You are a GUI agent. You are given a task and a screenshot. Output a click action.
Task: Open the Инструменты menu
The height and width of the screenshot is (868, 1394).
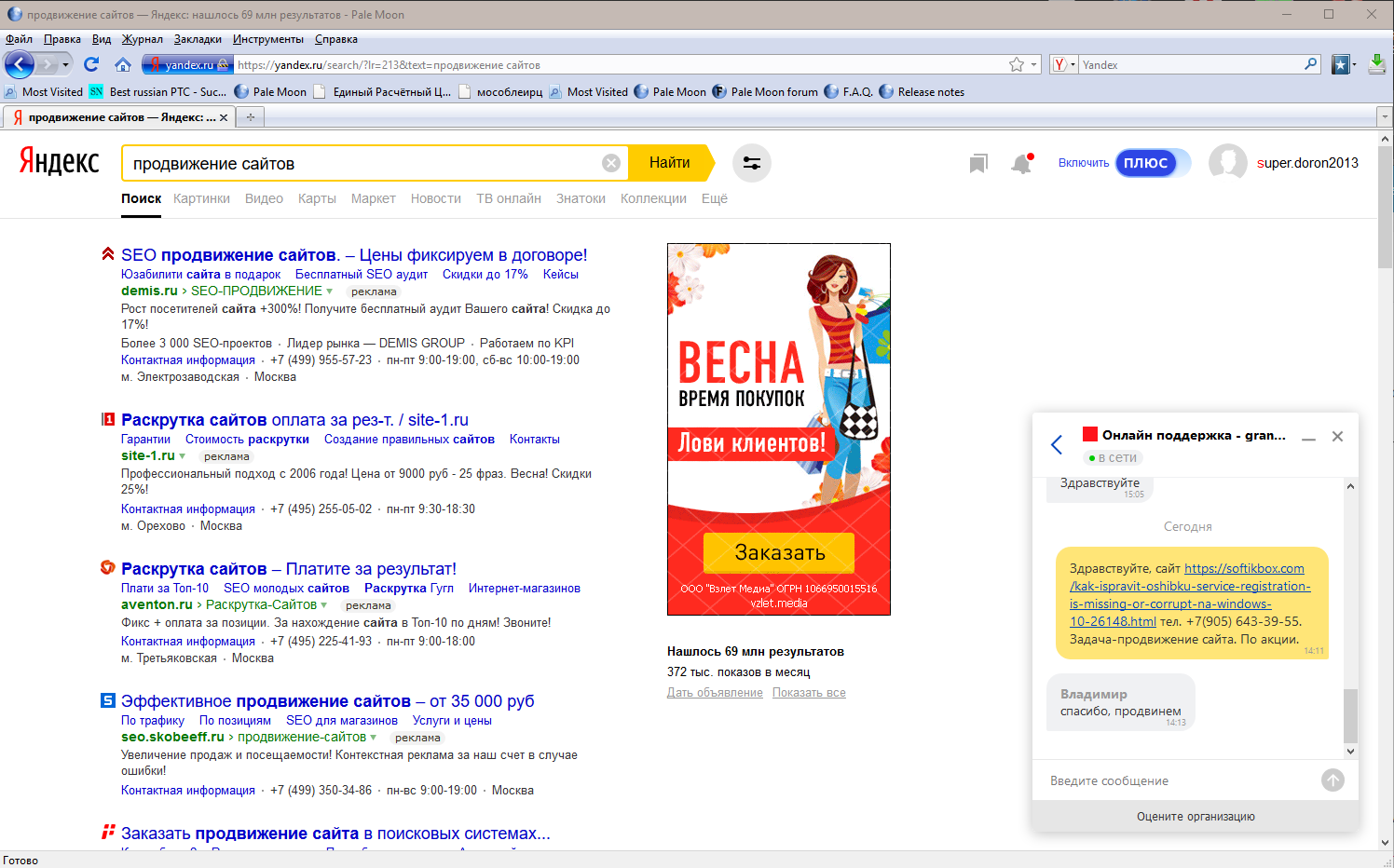pos(268,39)
